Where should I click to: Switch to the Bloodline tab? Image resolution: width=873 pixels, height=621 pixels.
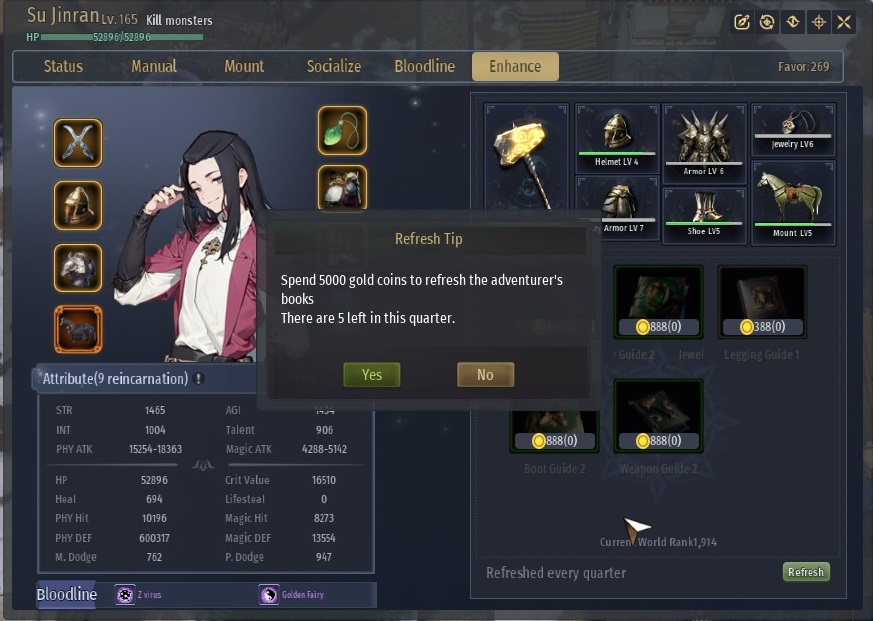[x=424, y=66]
